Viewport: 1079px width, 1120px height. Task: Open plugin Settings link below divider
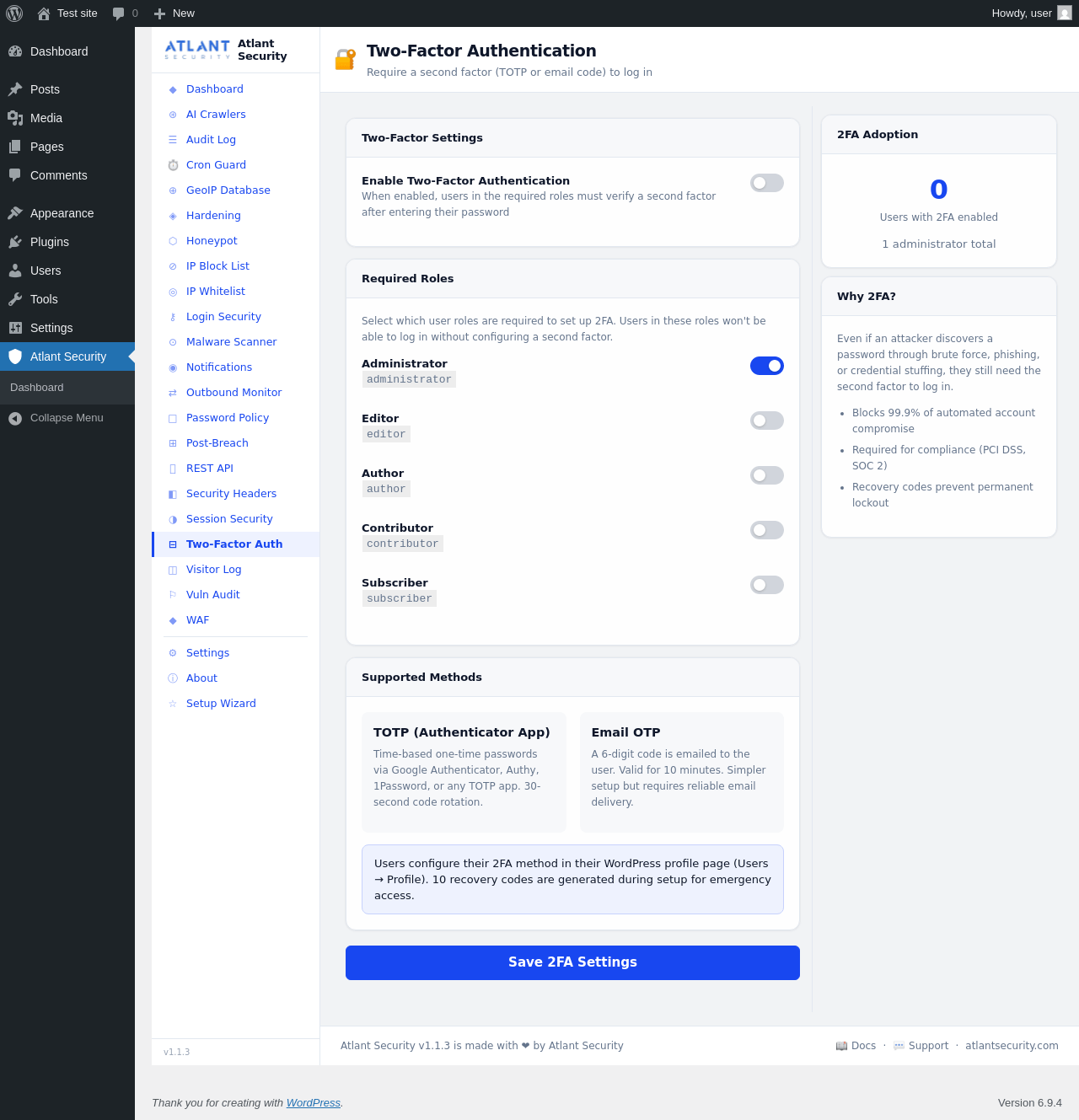(x=235, y=653)
